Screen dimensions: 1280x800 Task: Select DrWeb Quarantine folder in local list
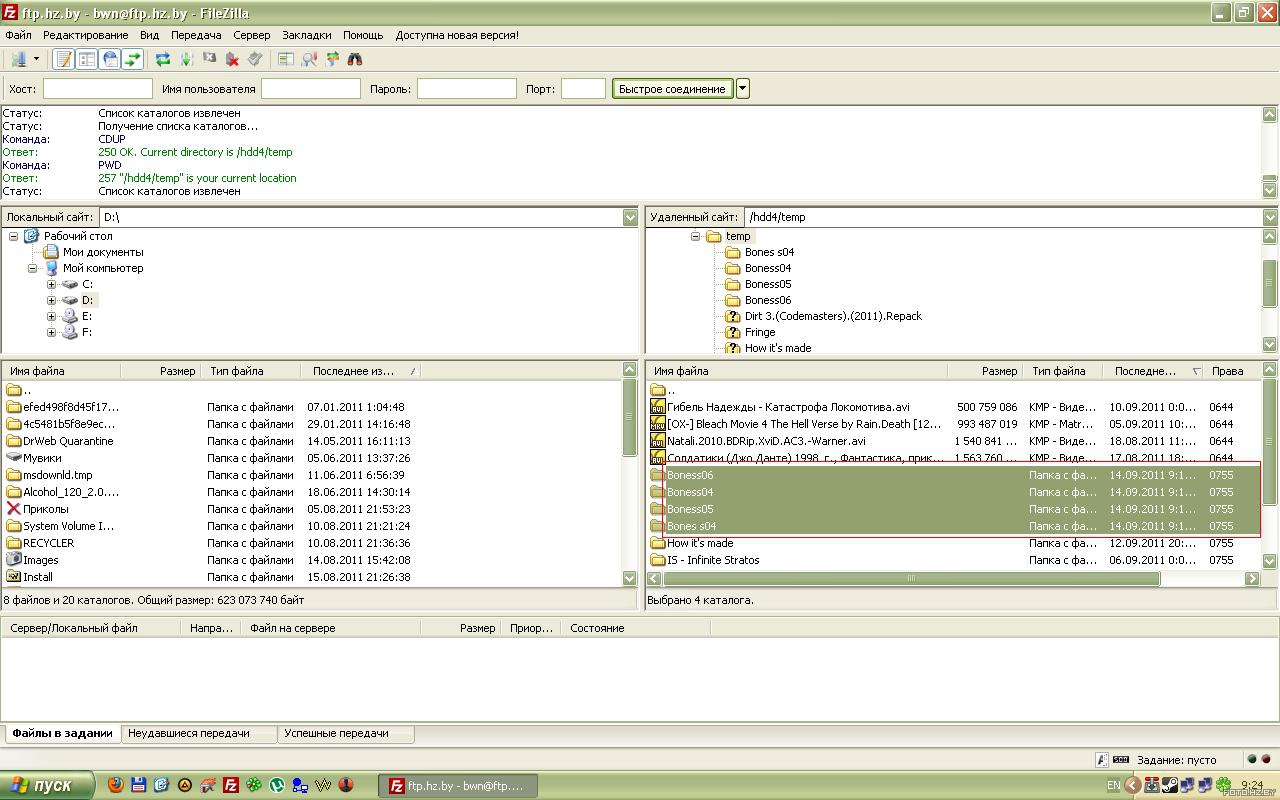(x=68, y=441)
